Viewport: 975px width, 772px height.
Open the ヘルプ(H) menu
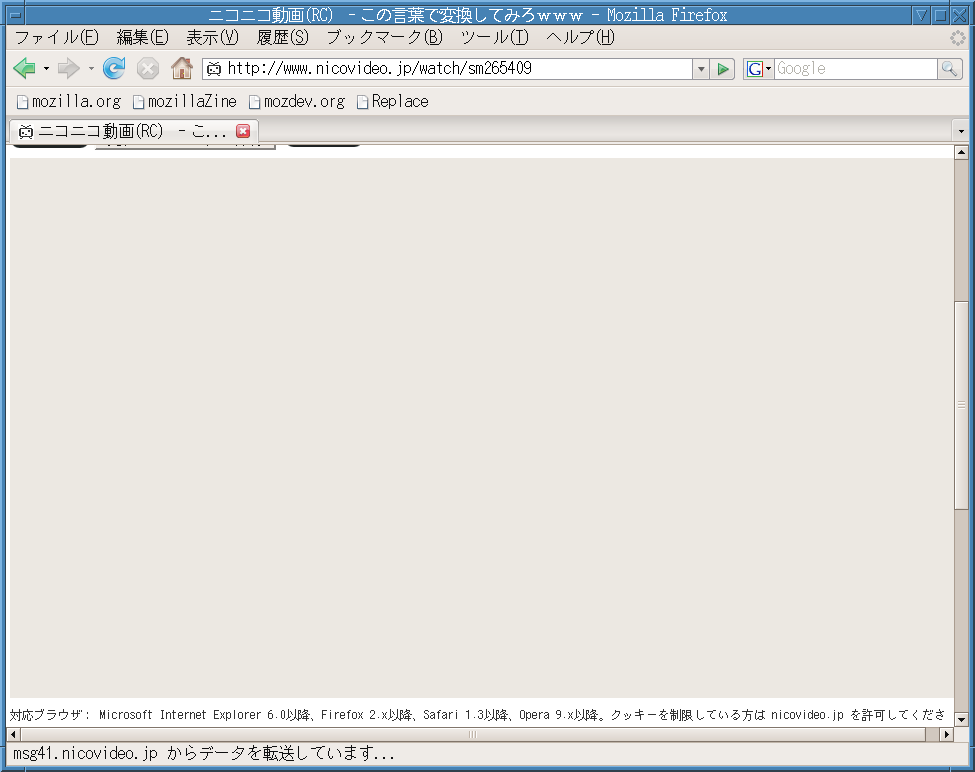point(580,38)
